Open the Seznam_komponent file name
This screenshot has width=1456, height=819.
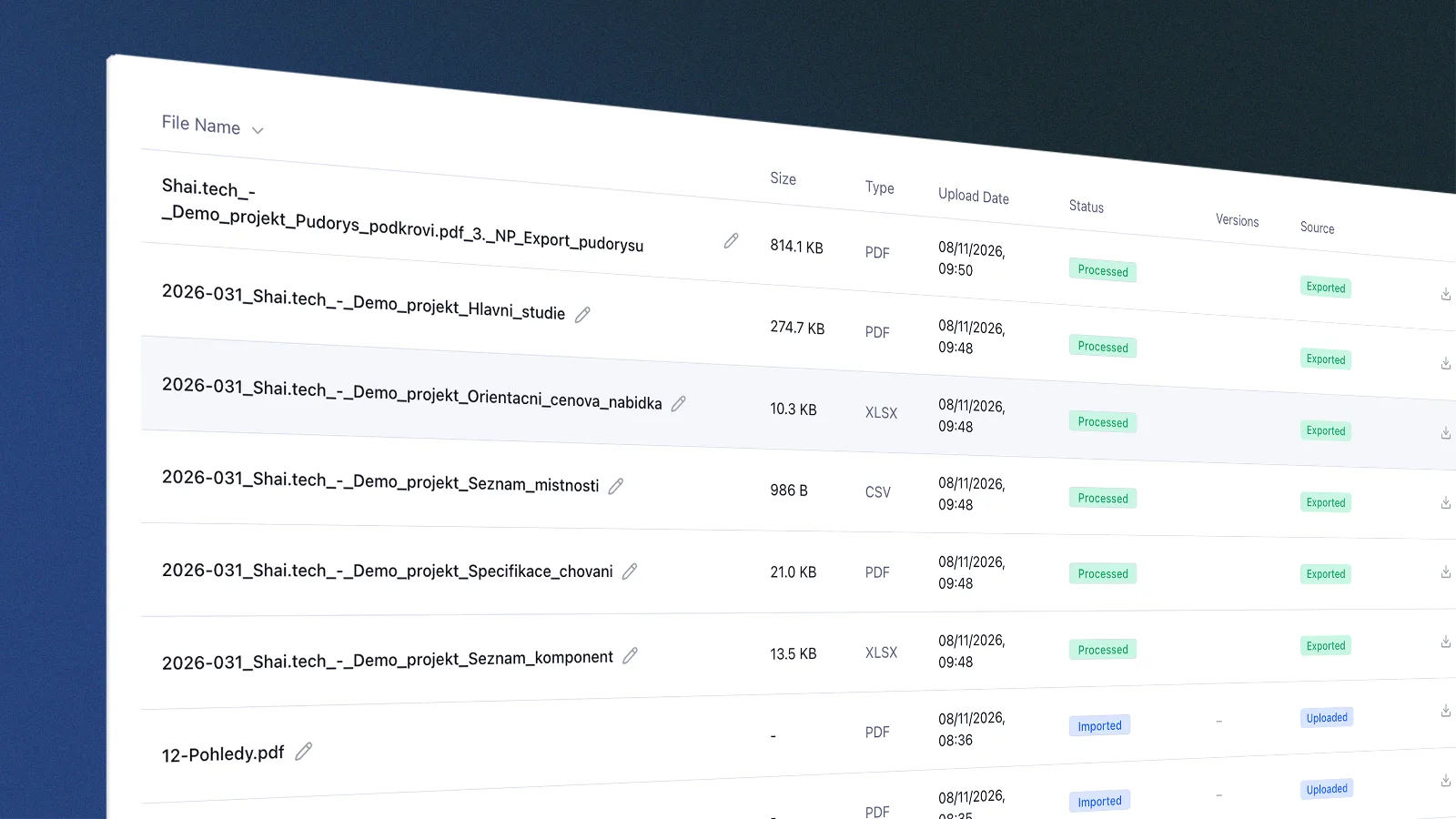tap(387, 660)
